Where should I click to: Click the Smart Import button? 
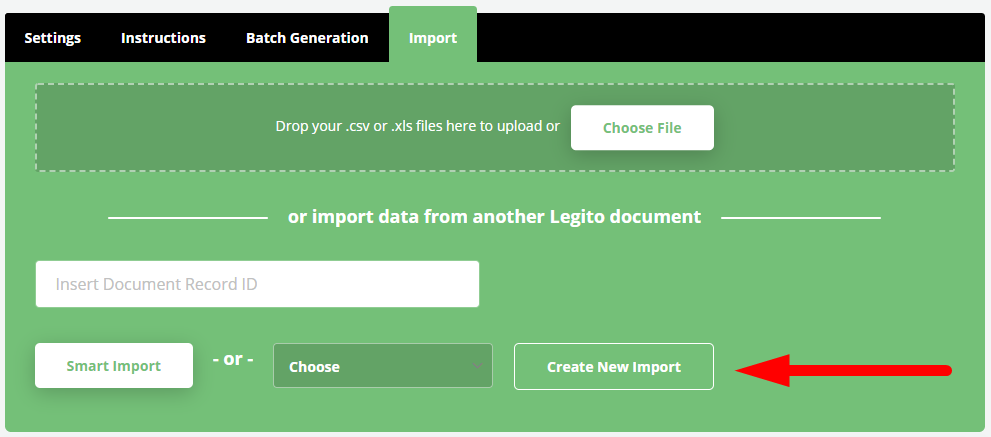(114, 366)
